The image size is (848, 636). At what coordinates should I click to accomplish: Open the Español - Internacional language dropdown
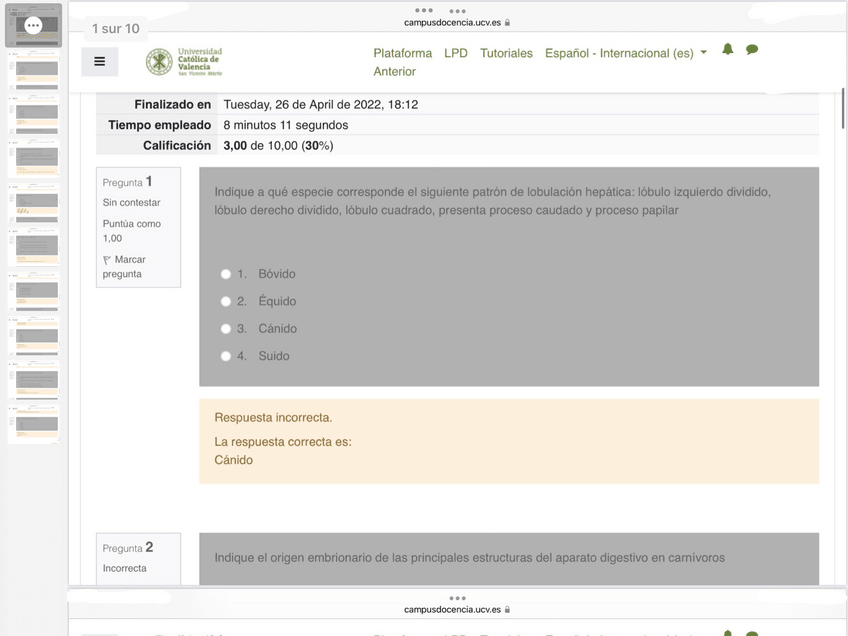620,52
